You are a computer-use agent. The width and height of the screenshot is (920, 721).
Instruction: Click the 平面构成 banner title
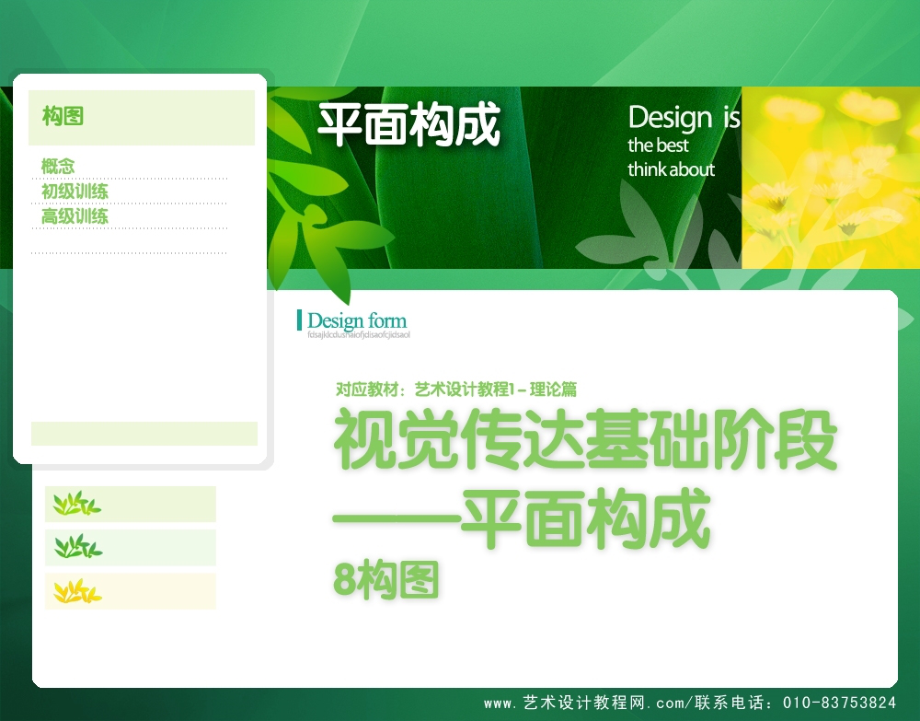tap(409, 126)
